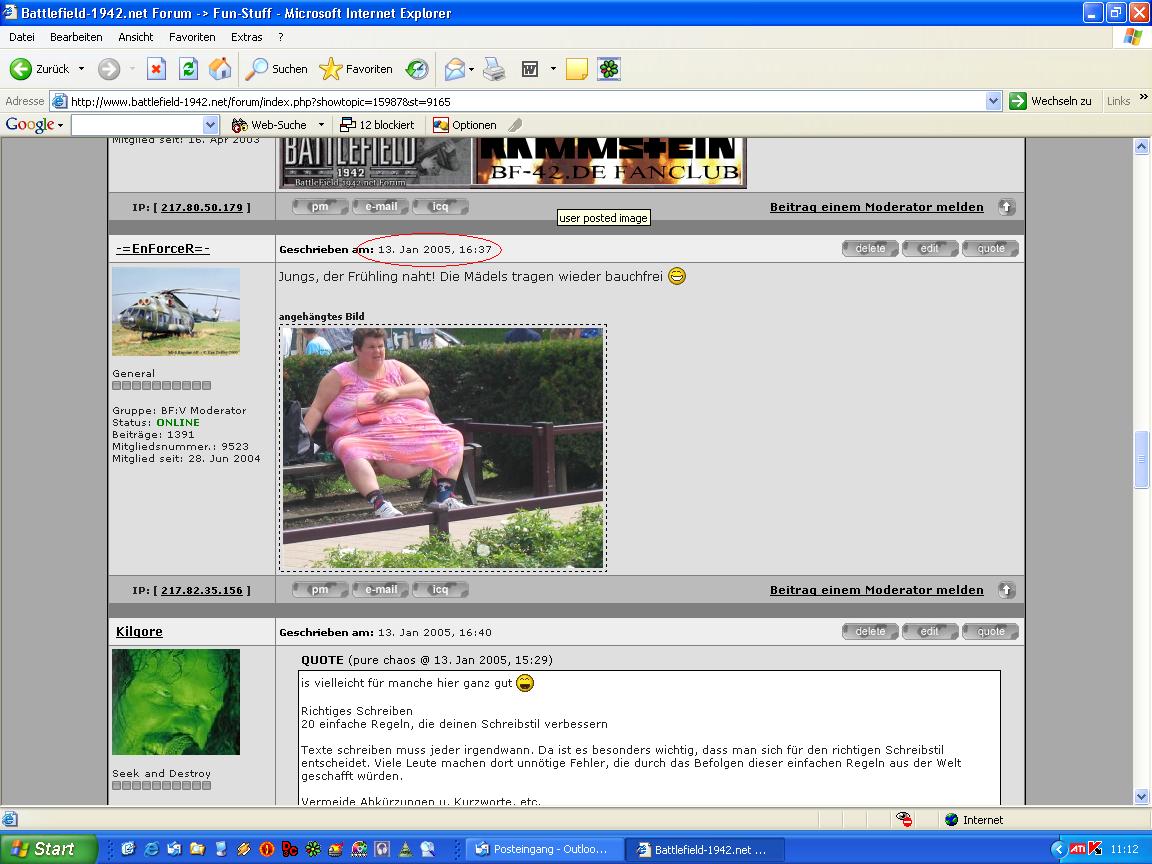Delete EnForceR's 16:37 post
1152x864 pixels.
click(871, 248)
